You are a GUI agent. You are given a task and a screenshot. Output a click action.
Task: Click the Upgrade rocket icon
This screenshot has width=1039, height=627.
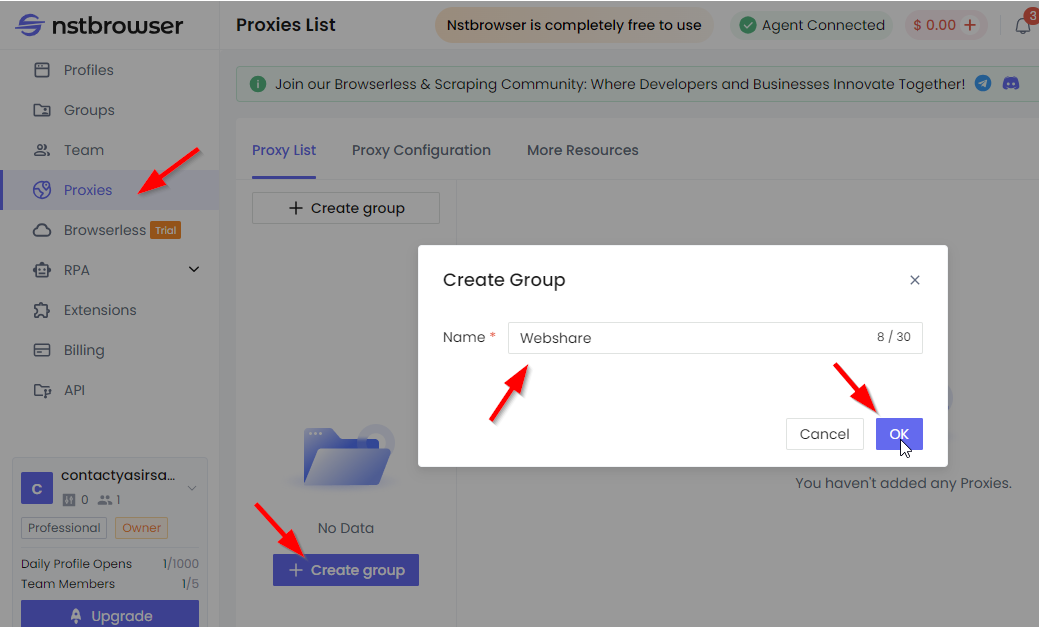tap(76, 616)
